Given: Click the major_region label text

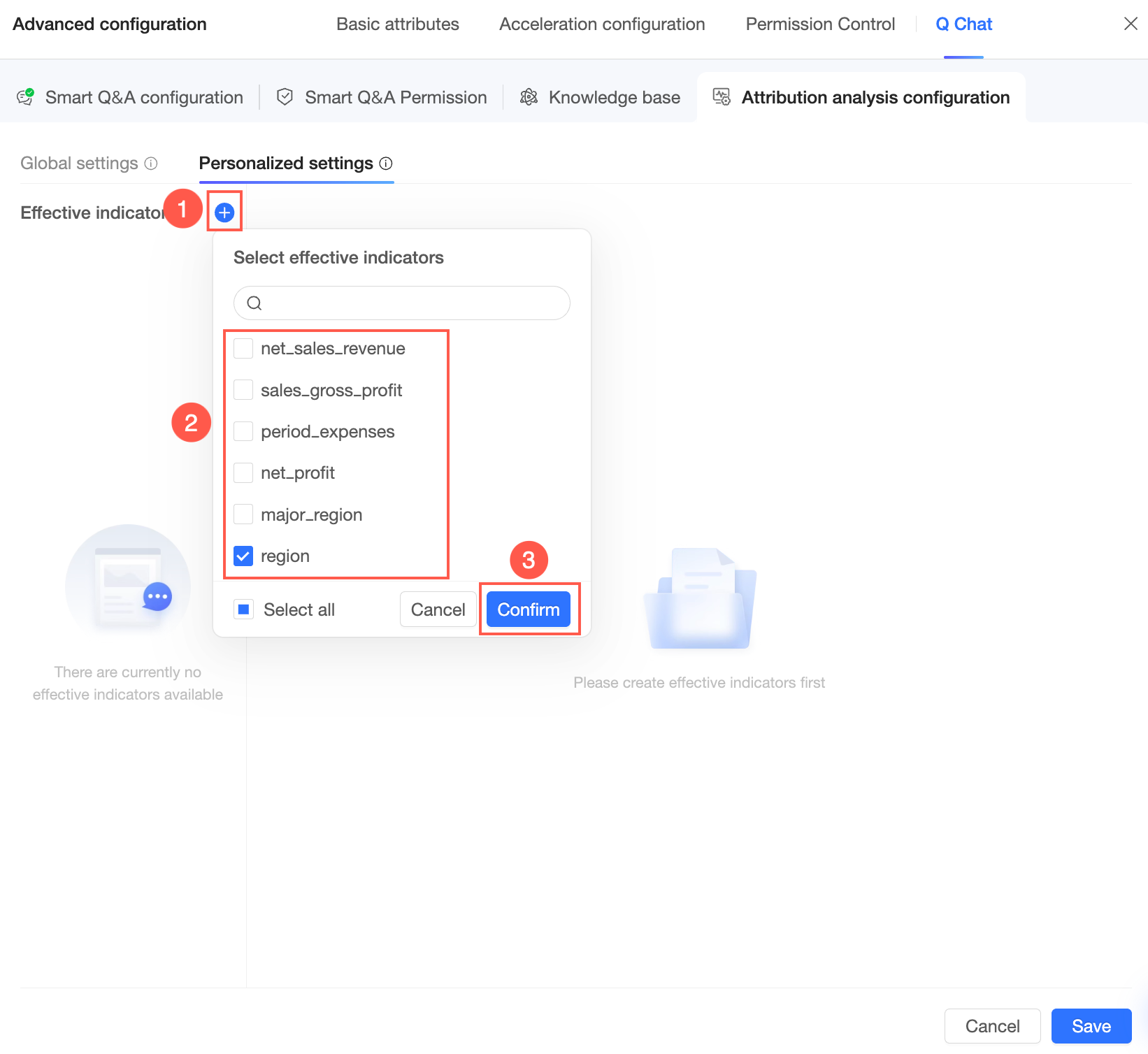Looking at the screenshot, I should click(x=312, y=515).
